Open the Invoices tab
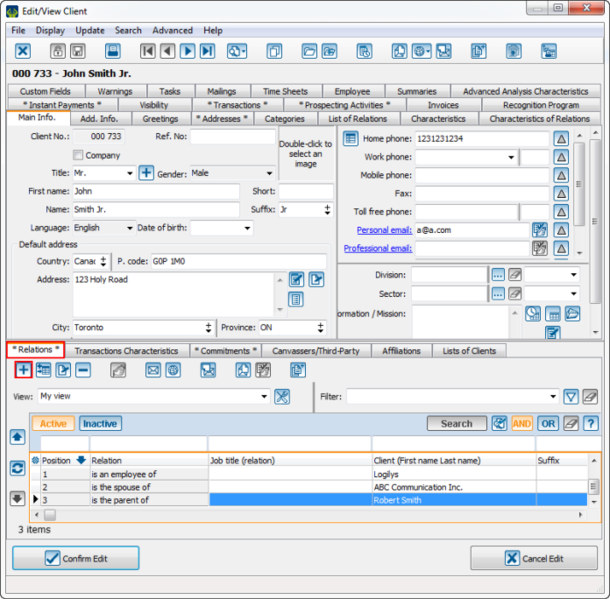Image resolution: width=610 pixels, height=599 pixels. pos(443,105)
